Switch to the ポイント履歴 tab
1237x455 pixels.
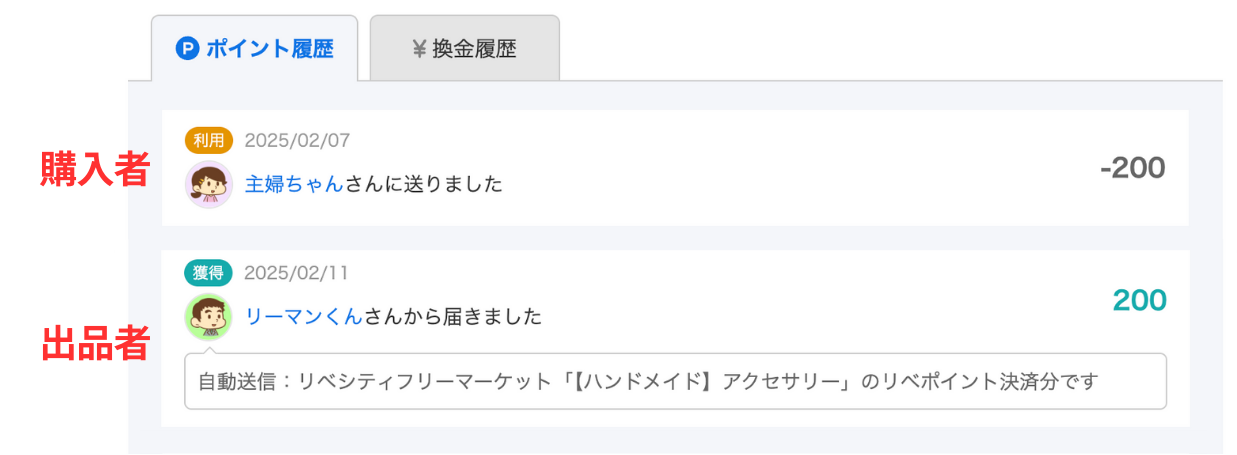254,49
